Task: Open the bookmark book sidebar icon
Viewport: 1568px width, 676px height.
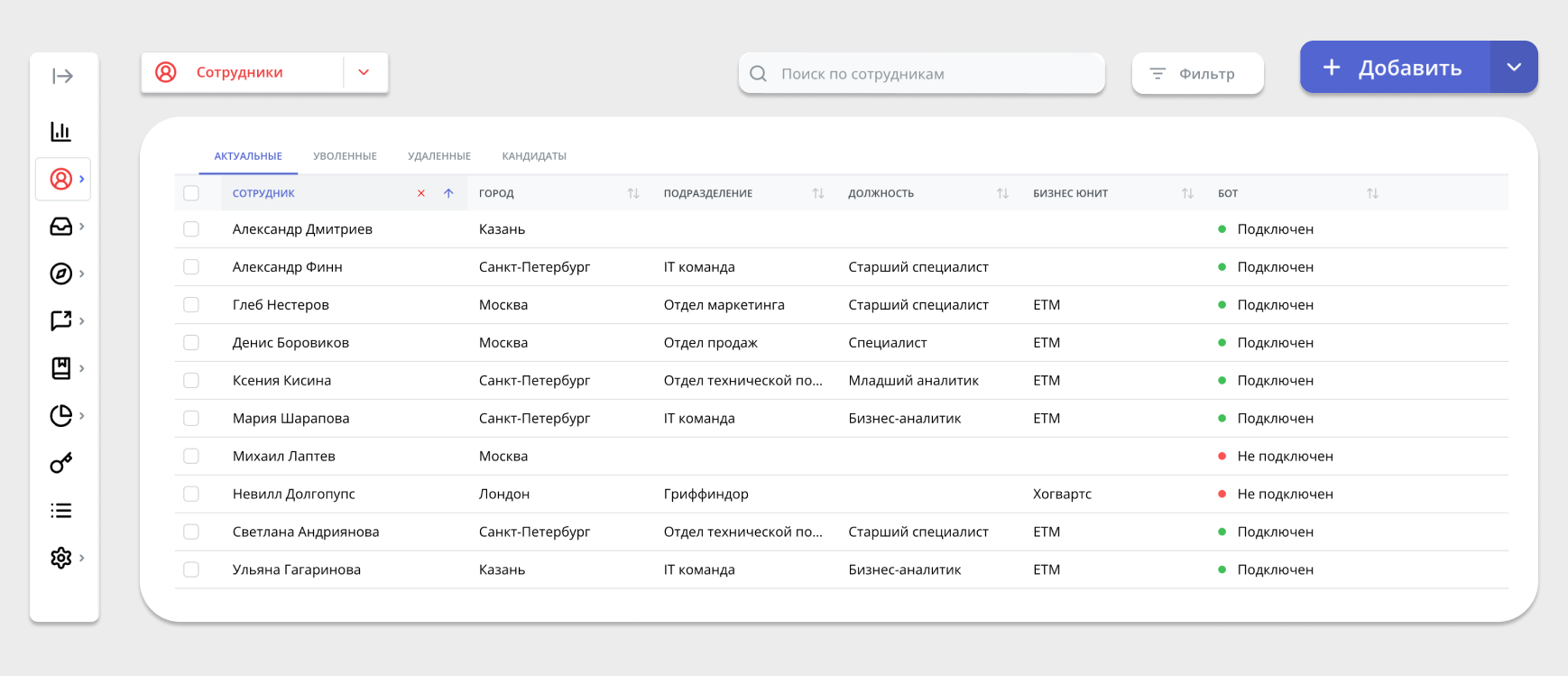Action: point(61,368)
